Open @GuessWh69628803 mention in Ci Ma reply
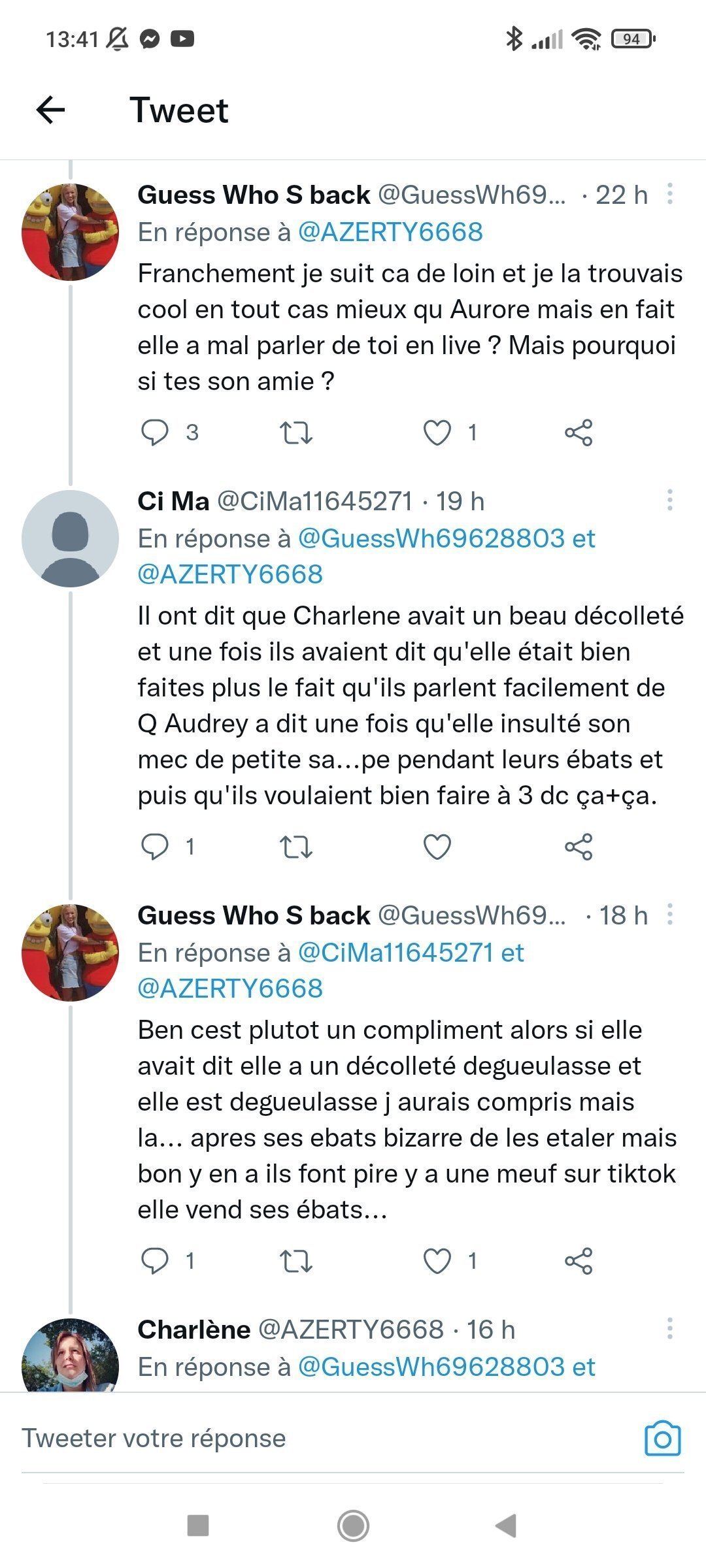This screenshot has width=706, height=1568. tap(431, 538)
